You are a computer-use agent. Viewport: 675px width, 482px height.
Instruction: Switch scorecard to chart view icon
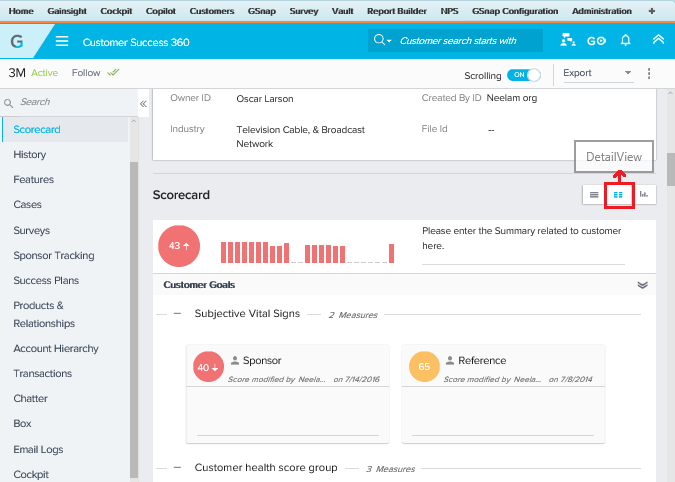click(644, 195)
